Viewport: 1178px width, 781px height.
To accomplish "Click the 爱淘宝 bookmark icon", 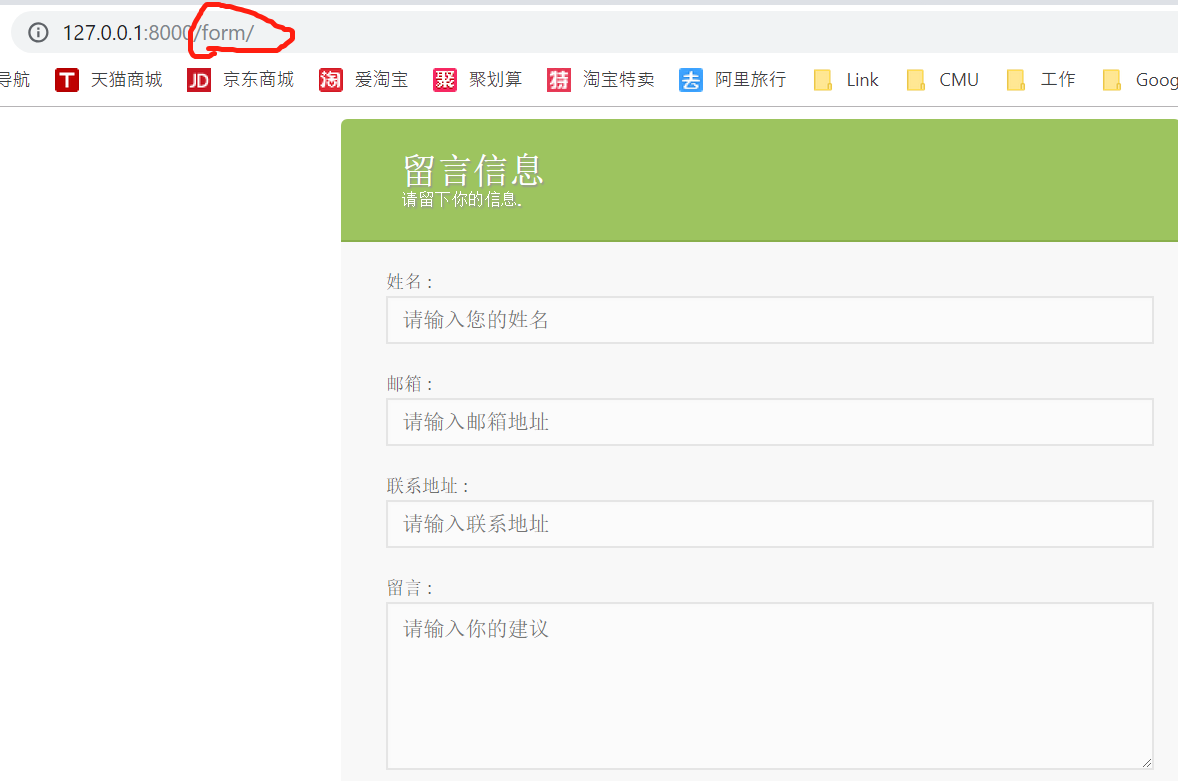I will 331,80.
